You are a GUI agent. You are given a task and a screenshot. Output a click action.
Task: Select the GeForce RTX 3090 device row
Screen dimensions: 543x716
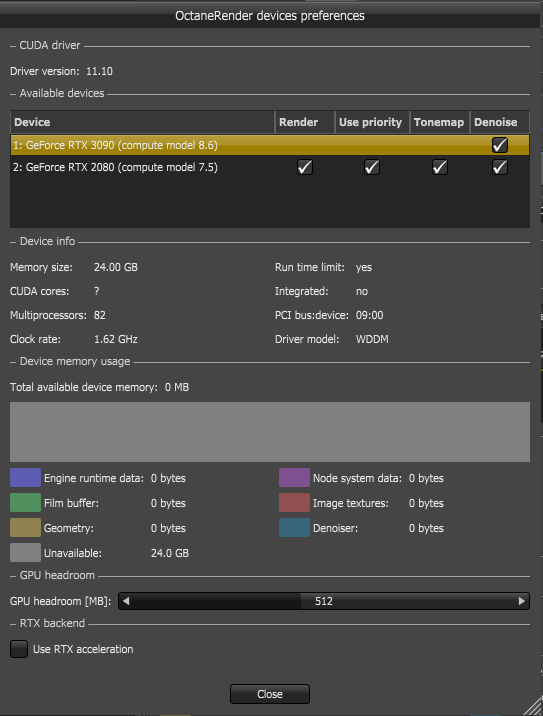(x=270, y=145)
